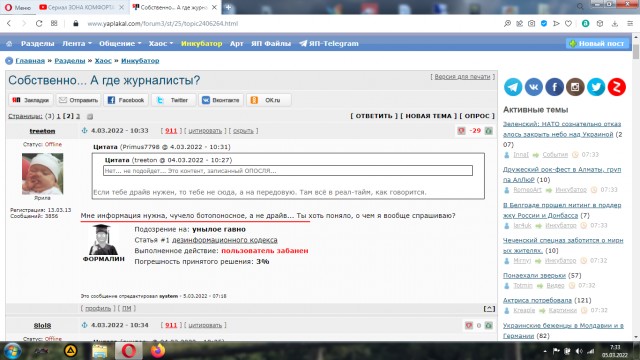Share the topic via OK.ru button

pos(269,100)
